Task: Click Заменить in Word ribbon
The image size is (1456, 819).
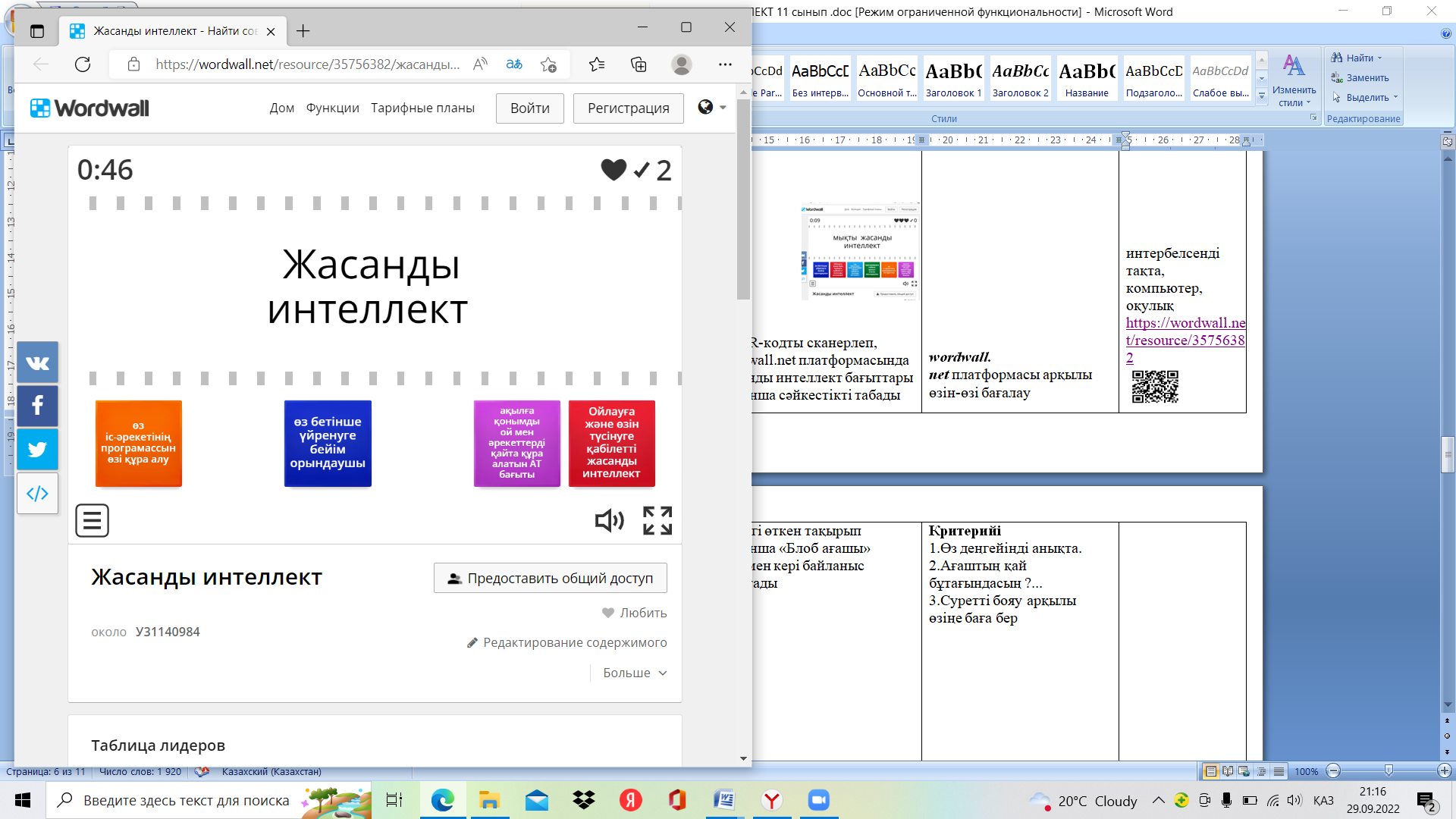Action: pos(1360,77)
